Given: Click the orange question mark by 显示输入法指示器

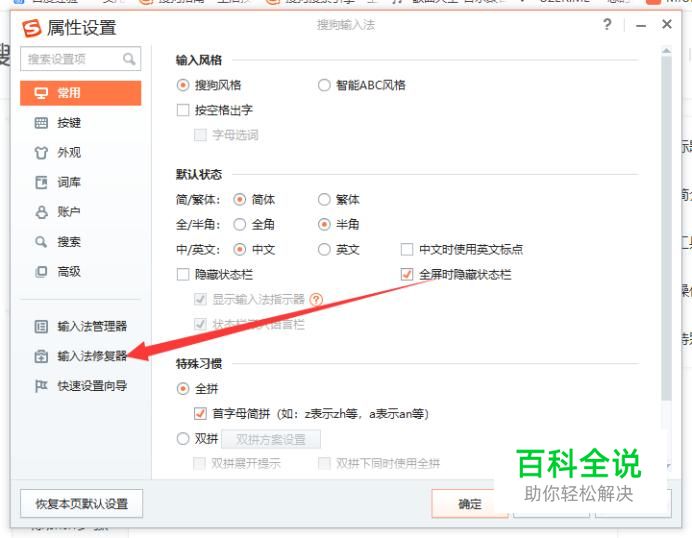Looking at the screenshot, I should 316,300.
